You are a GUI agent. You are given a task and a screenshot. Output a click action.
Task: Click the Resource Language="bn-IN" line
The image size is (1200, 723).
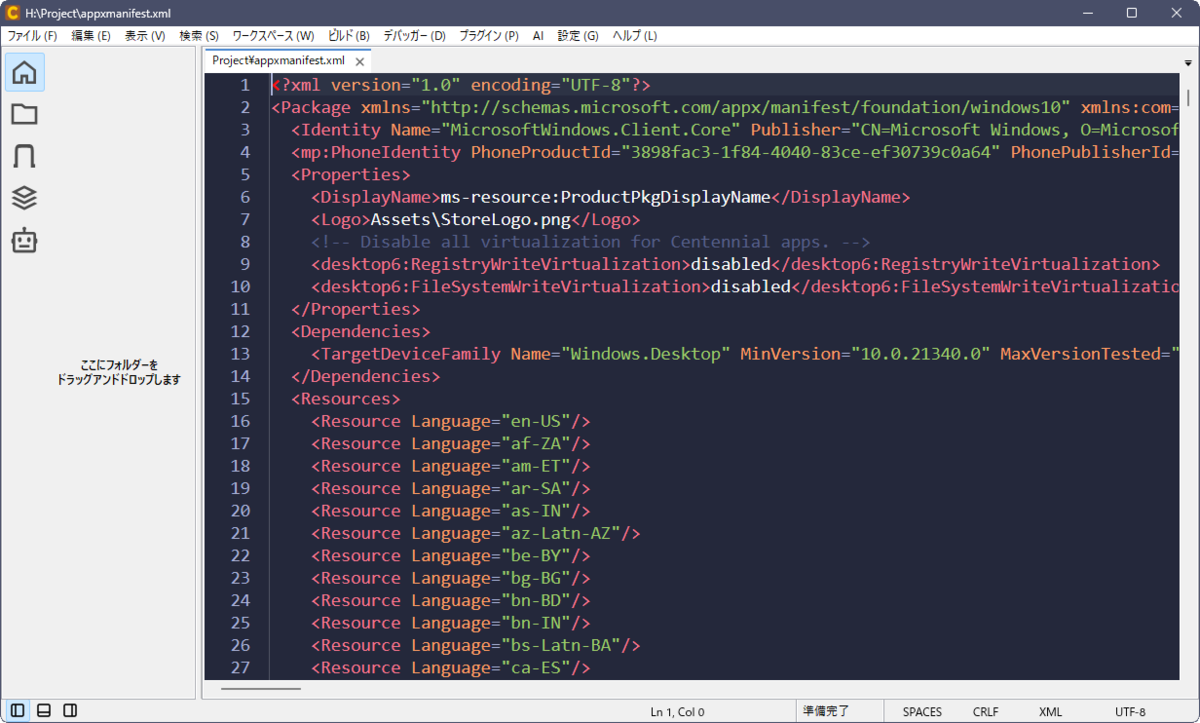pos(451,623)
